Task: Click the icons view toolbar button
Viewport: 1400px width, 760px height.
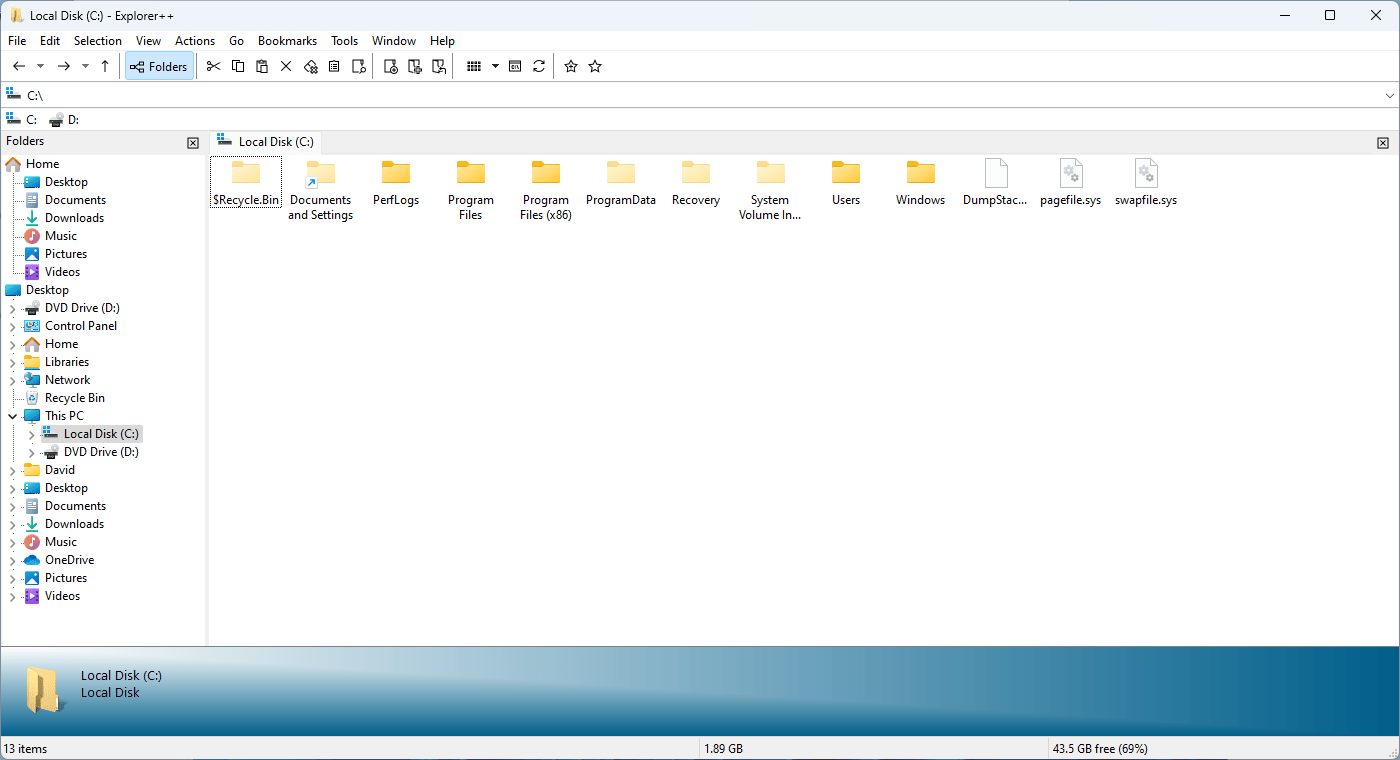Action: (x=472, y=66)
